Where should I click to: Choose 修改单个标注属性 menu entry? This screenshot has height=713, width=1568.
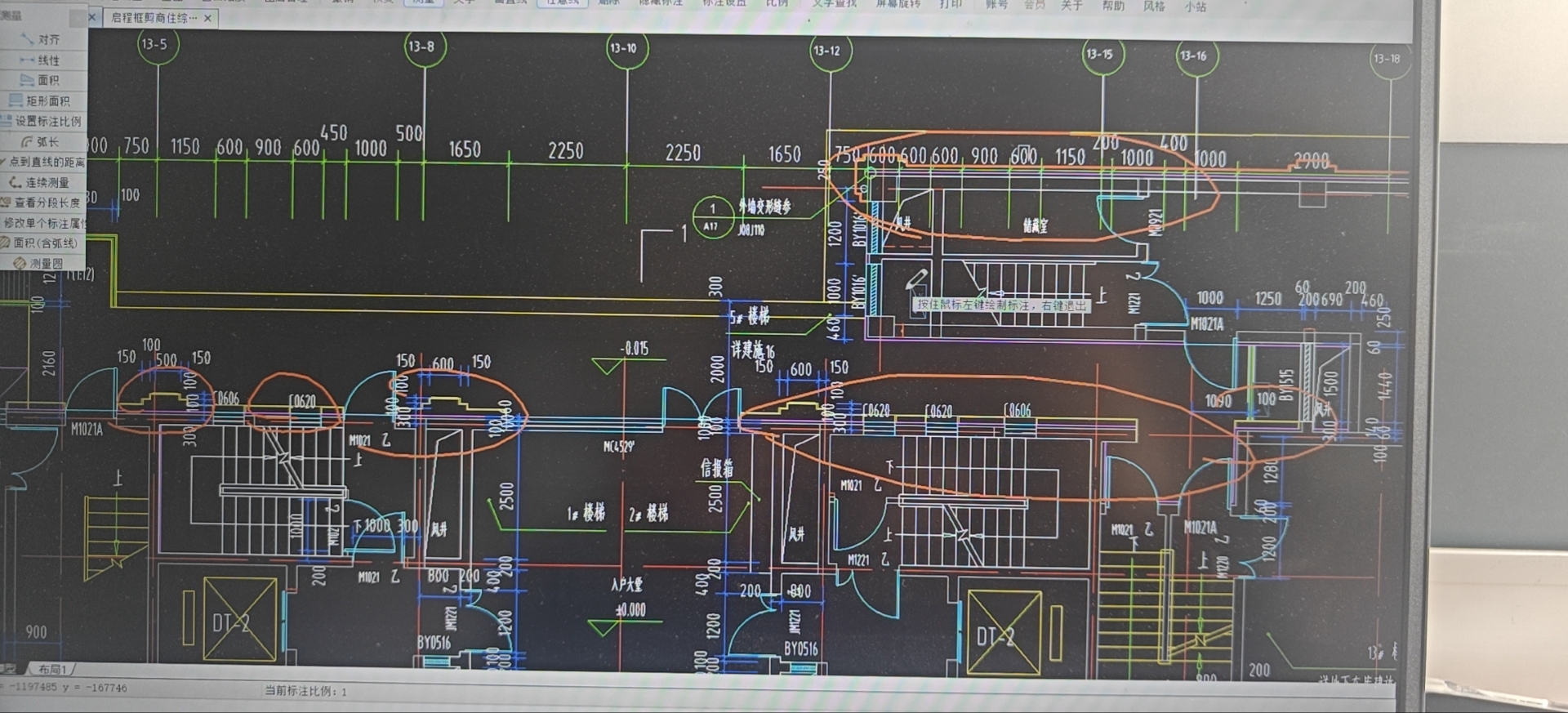tap(42, 223)
